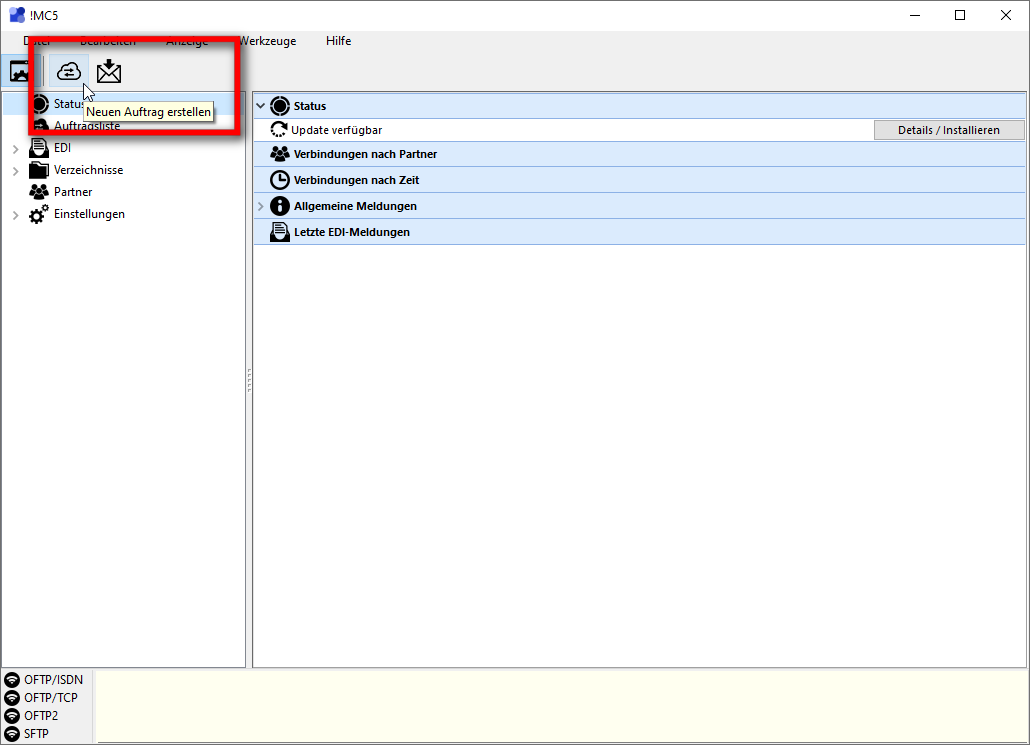Click the cloud 'Neuen Auftrag erstellen' toolbar icon
This screenshot has width=1030, height=745.
pyautogui.click(x=69, y=71)
